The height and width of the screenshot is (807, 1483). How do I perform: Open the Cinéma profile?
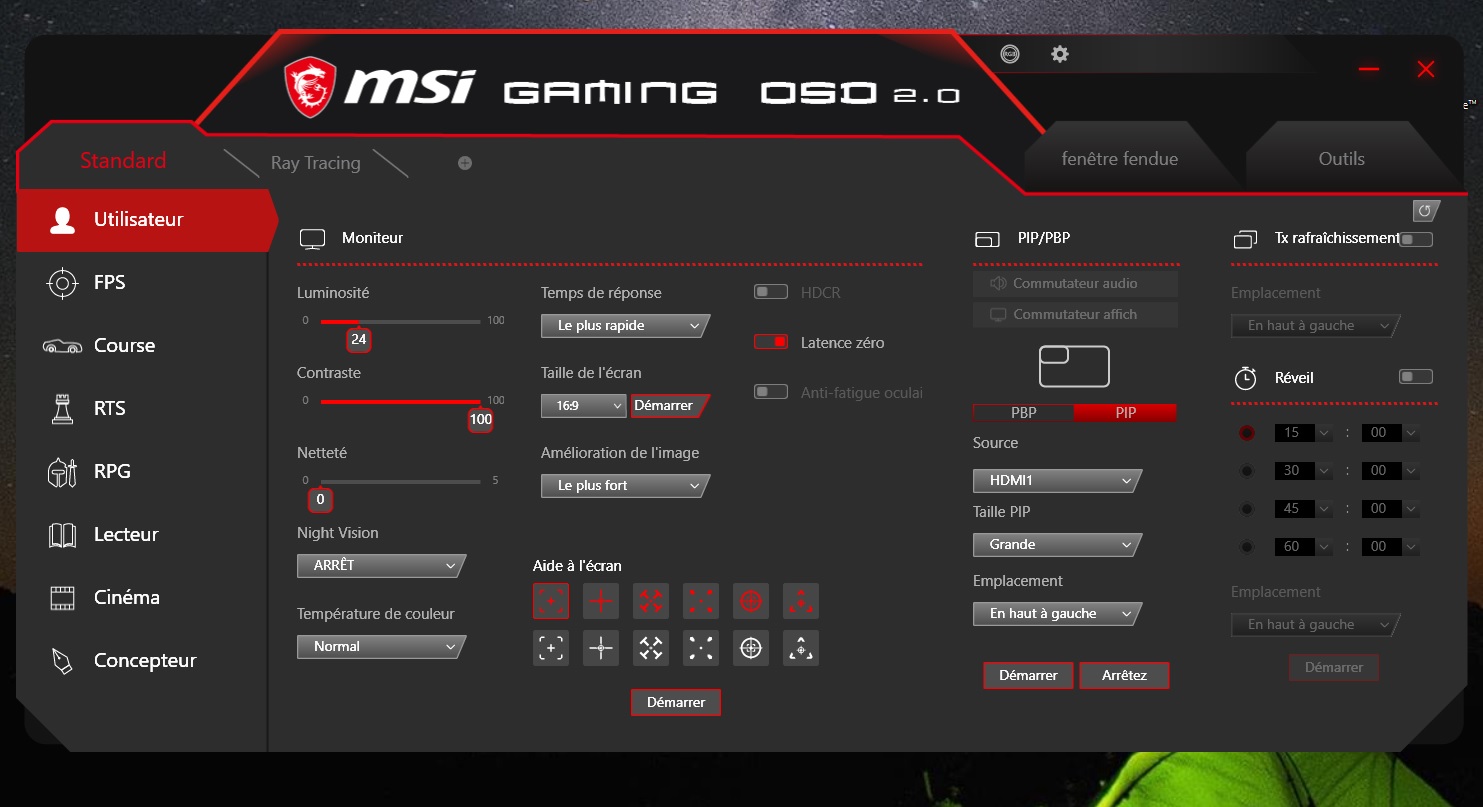pyautogui.click(x=125, y=597)
